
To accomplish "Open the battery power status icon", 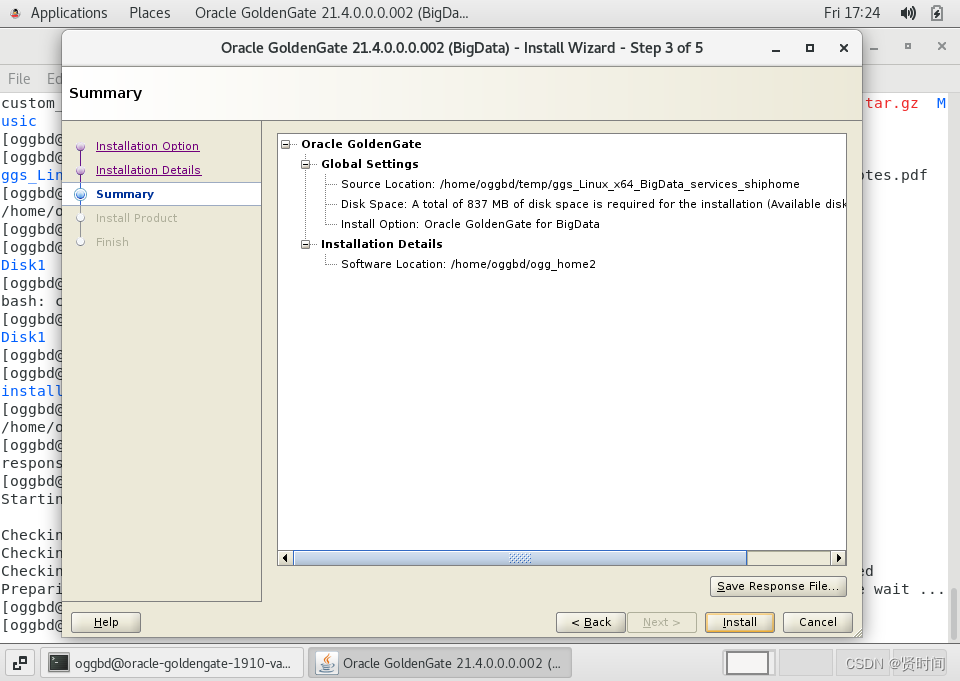I will (x=937, y=13).
